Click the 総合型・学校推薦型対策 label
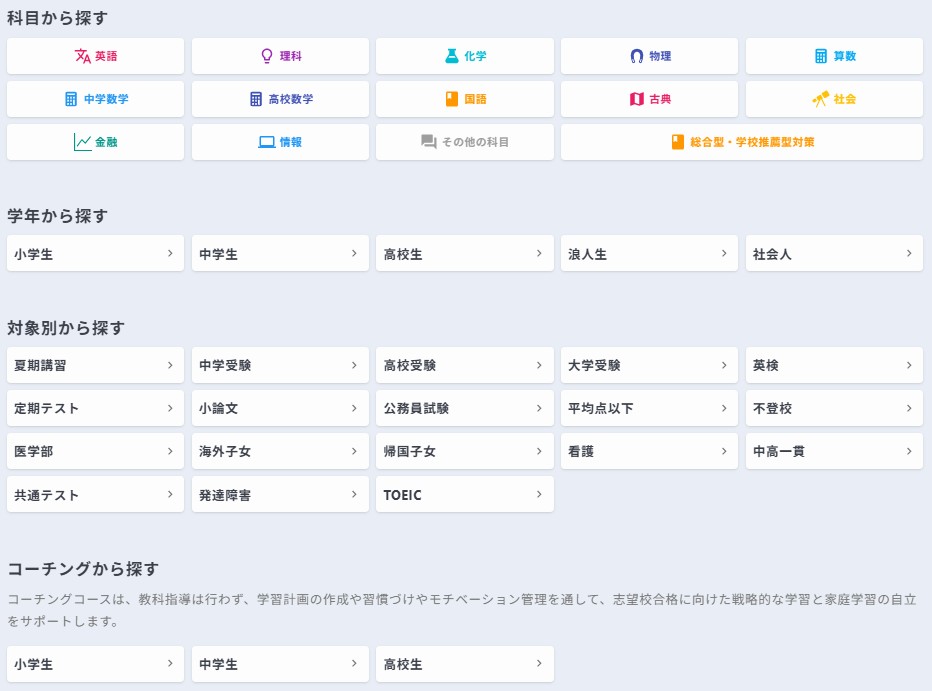The width and height of the screenshot is (932, 691). pos(752,142)
